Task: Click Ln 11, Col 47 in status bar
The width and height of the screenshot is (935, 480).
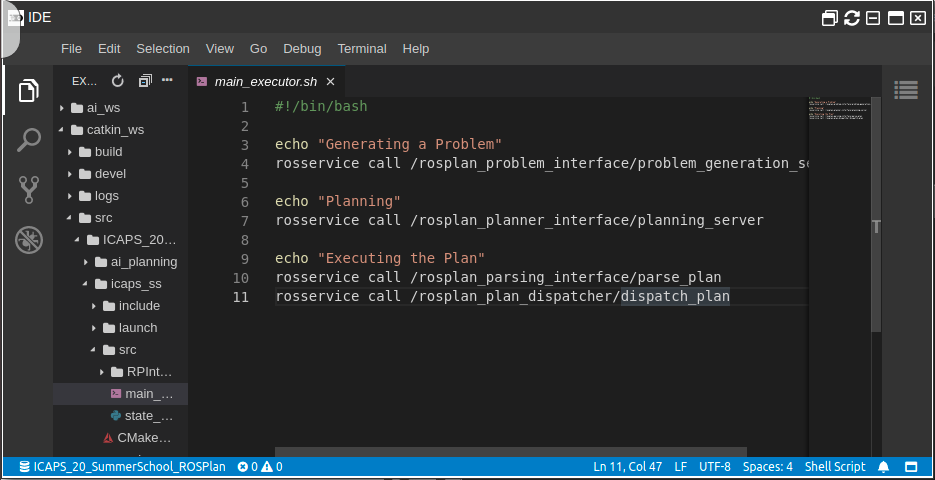Action: [x=627, y=466]
